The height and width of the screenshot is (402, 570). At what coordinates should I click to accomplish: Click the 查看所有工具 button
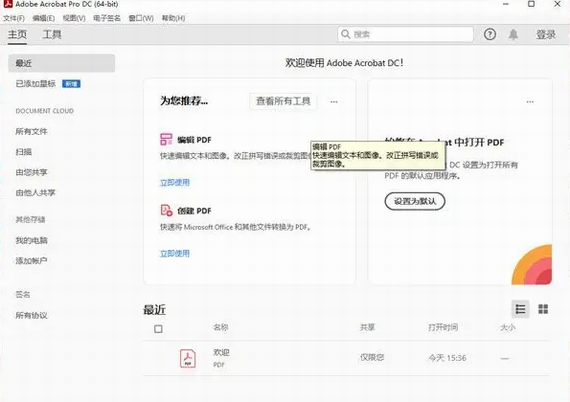[283, 101]
